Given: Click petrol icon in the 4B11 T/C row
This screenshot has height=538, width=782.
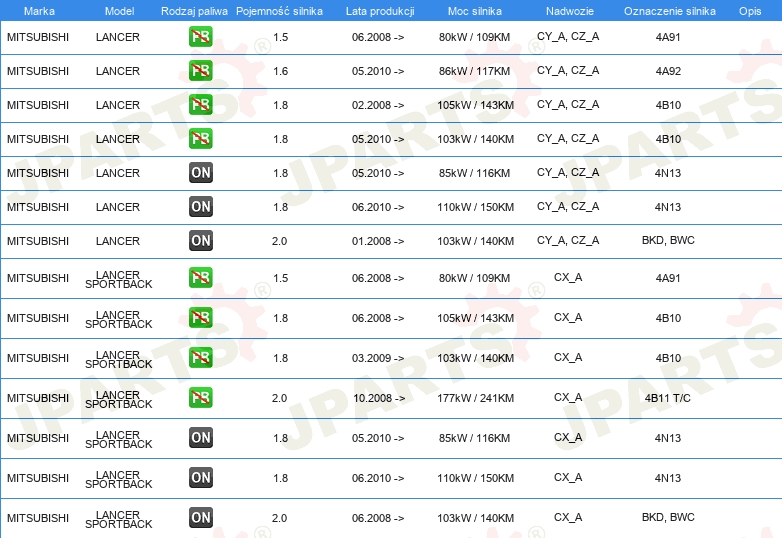Looking at the screenshot, I should coord(200,397).
